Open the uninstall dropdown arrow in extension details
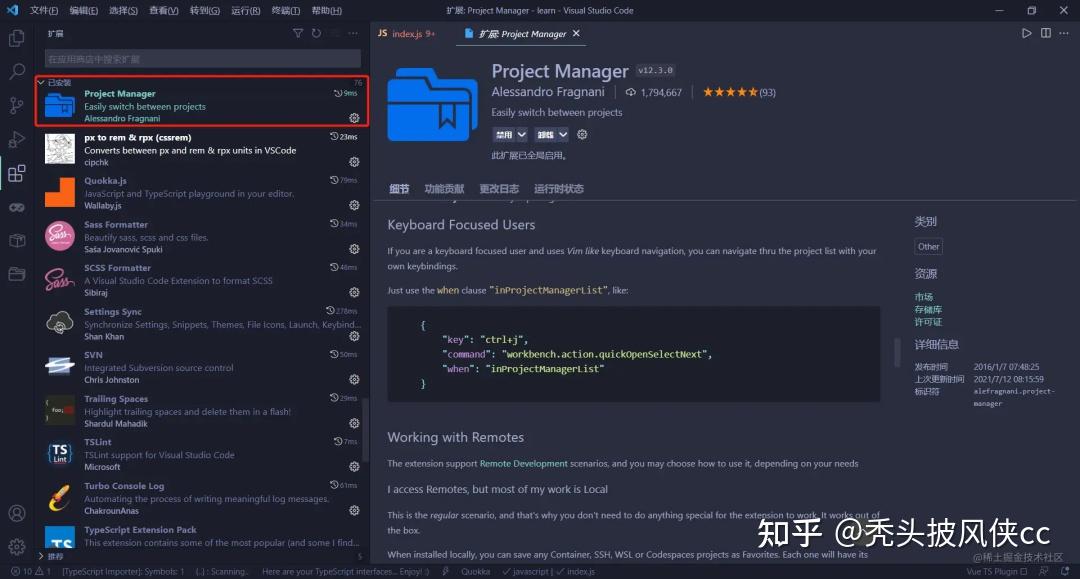The image size is (1080, 579). pos(563,134)
